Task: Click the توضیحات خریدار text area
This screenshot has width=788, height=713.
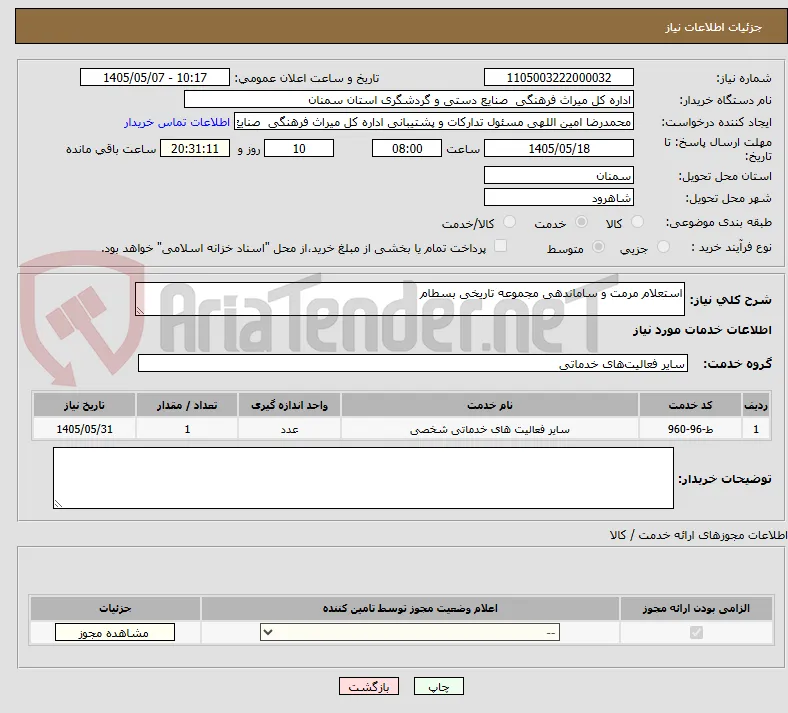Action: click(x=363, y=478)
